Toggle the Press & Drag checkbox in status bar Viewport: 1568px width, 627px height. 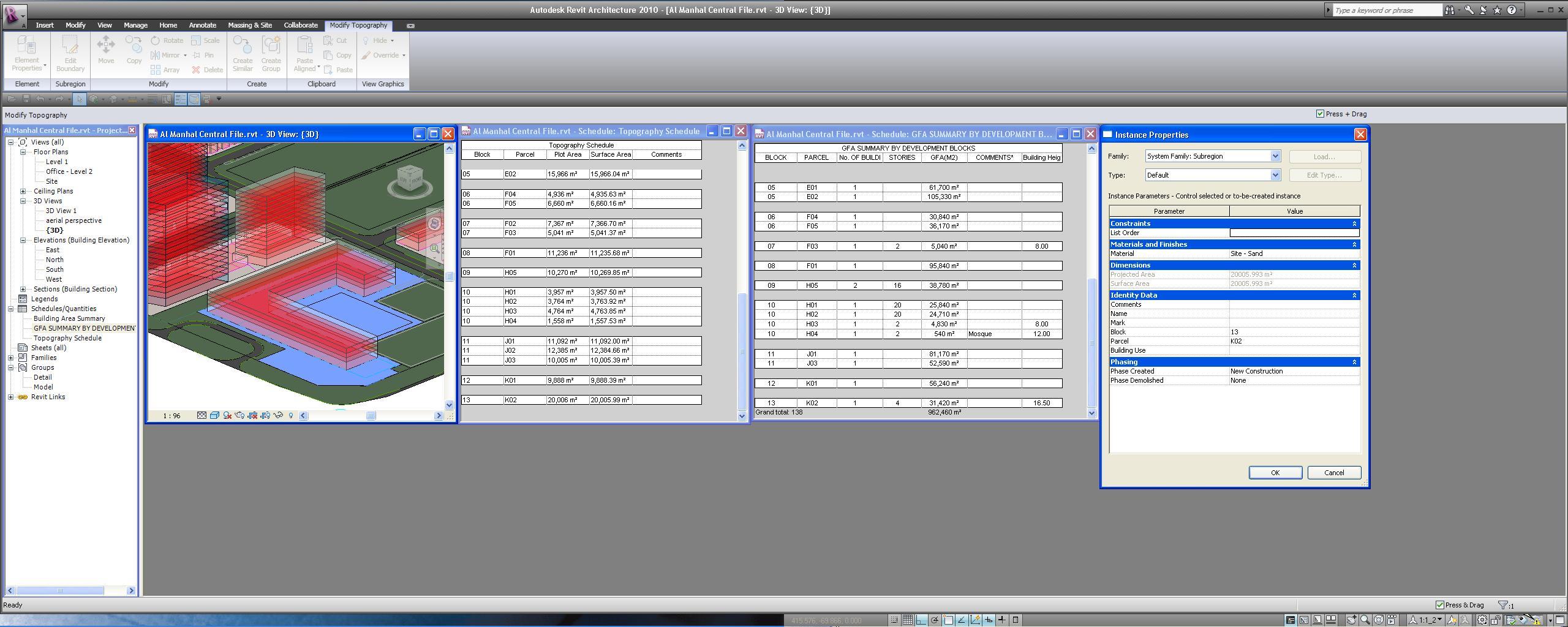pyautogui.click(x=1440, y=605)
